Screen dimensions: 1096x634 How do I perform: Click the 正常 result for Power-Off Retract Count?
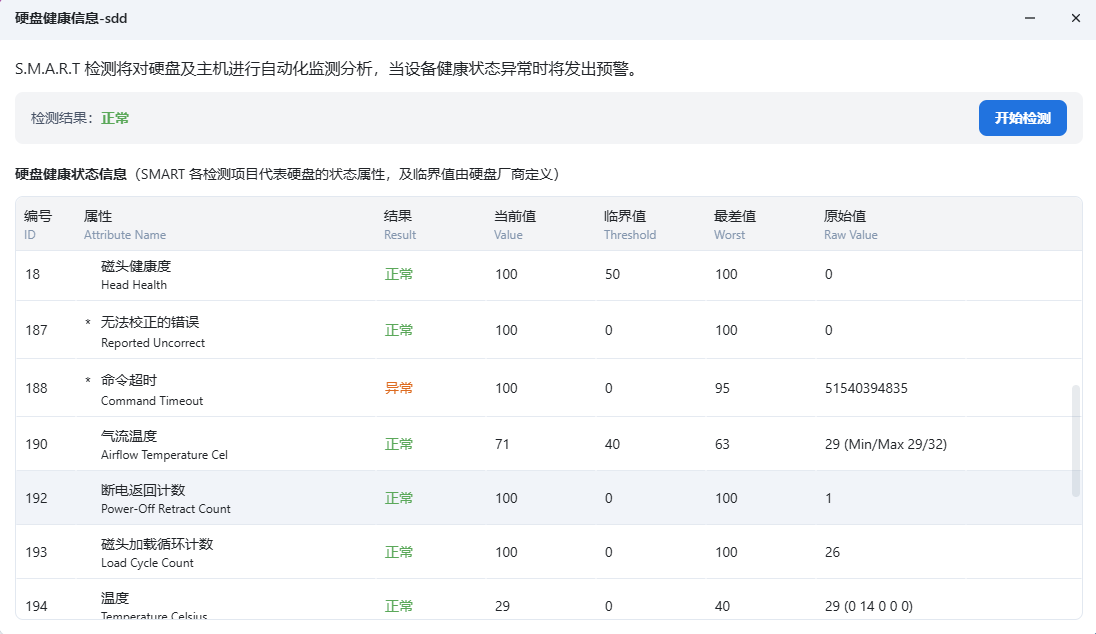pyautogui.click(x=398, y=498)
